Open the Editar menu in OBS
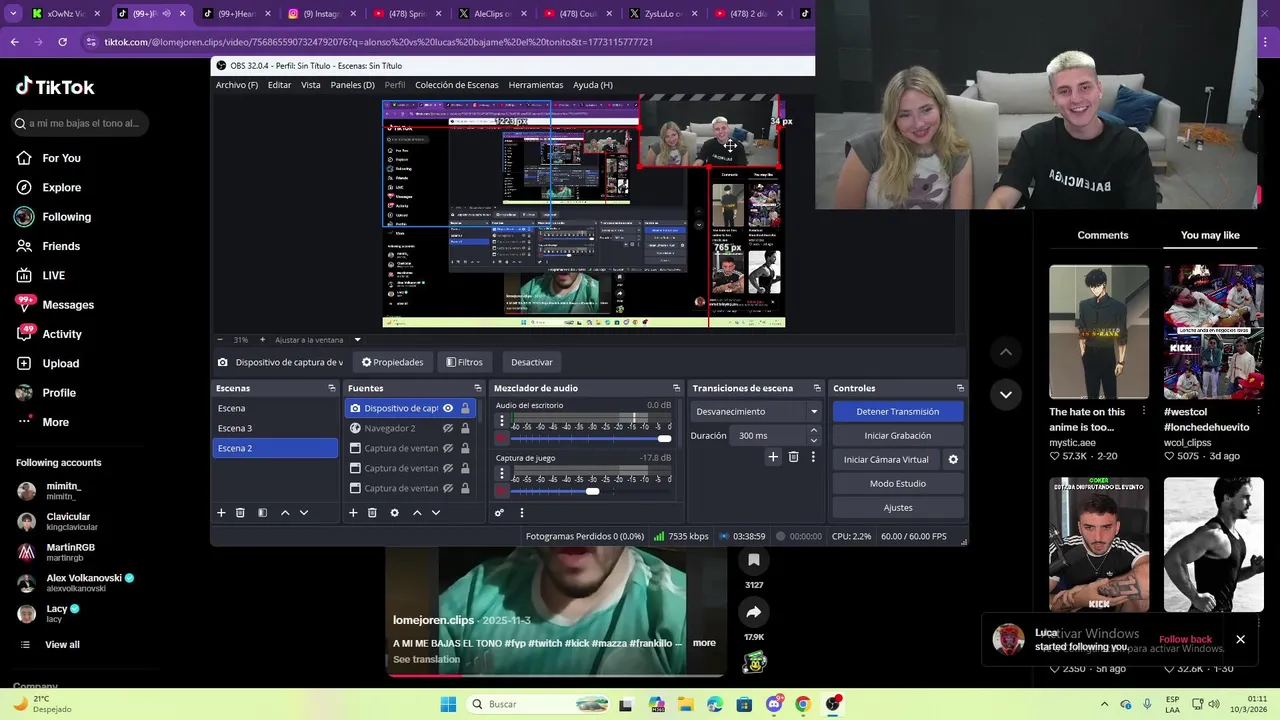The height and width of the screenshot is (720, 1280). (x=279, y=85)
